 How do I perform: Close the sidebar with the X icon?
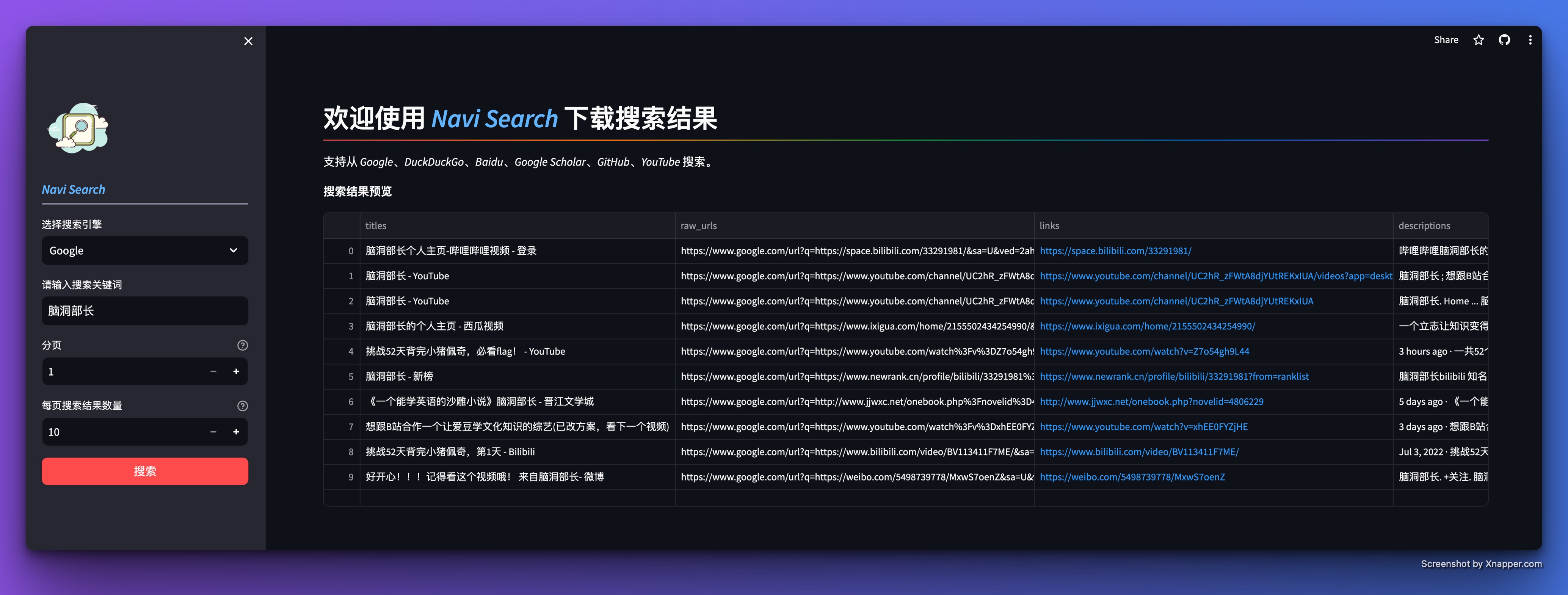pyautogui.click(x=248, y=41)
